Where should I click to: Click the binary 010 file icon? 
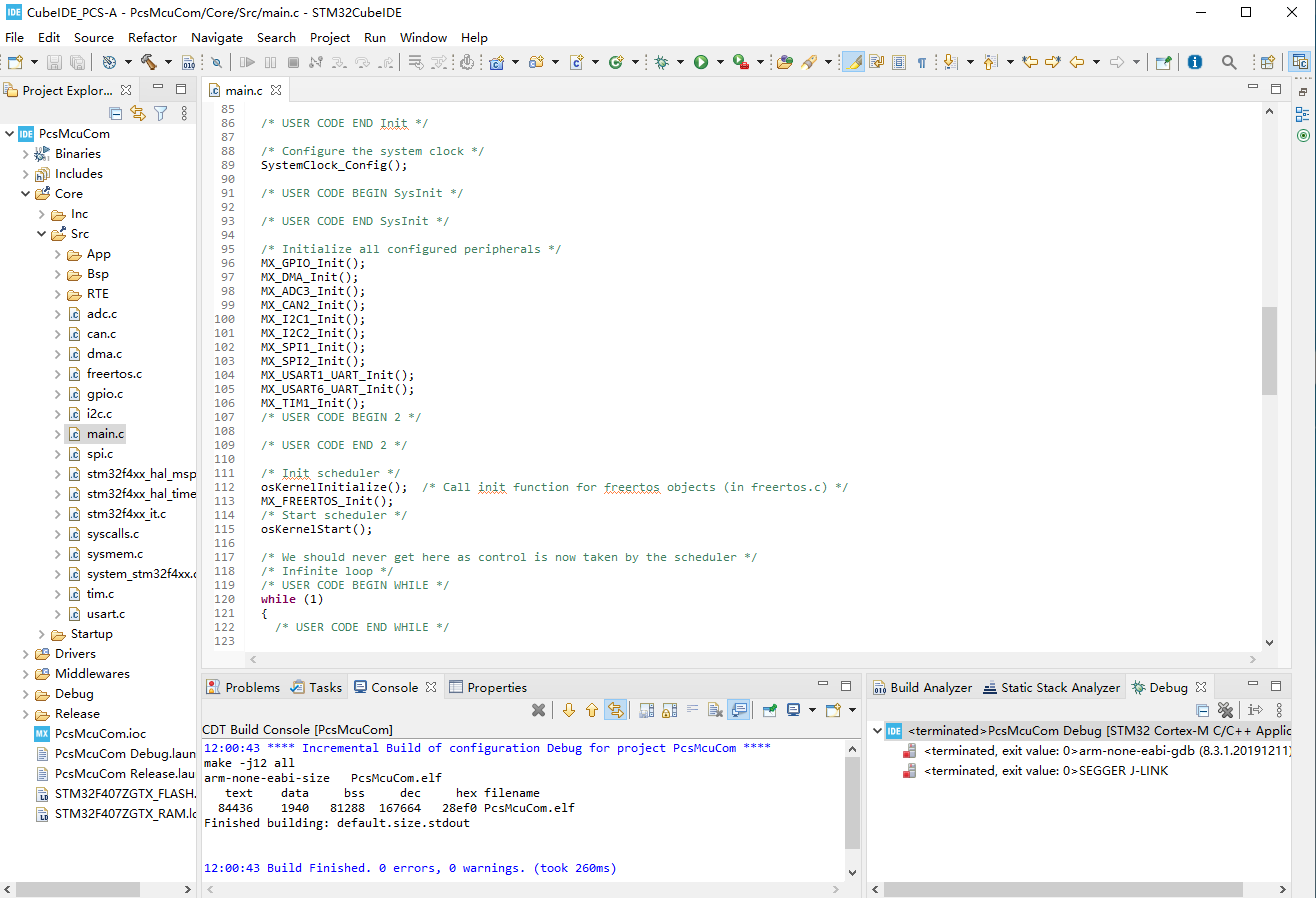[x=188, y=62]
